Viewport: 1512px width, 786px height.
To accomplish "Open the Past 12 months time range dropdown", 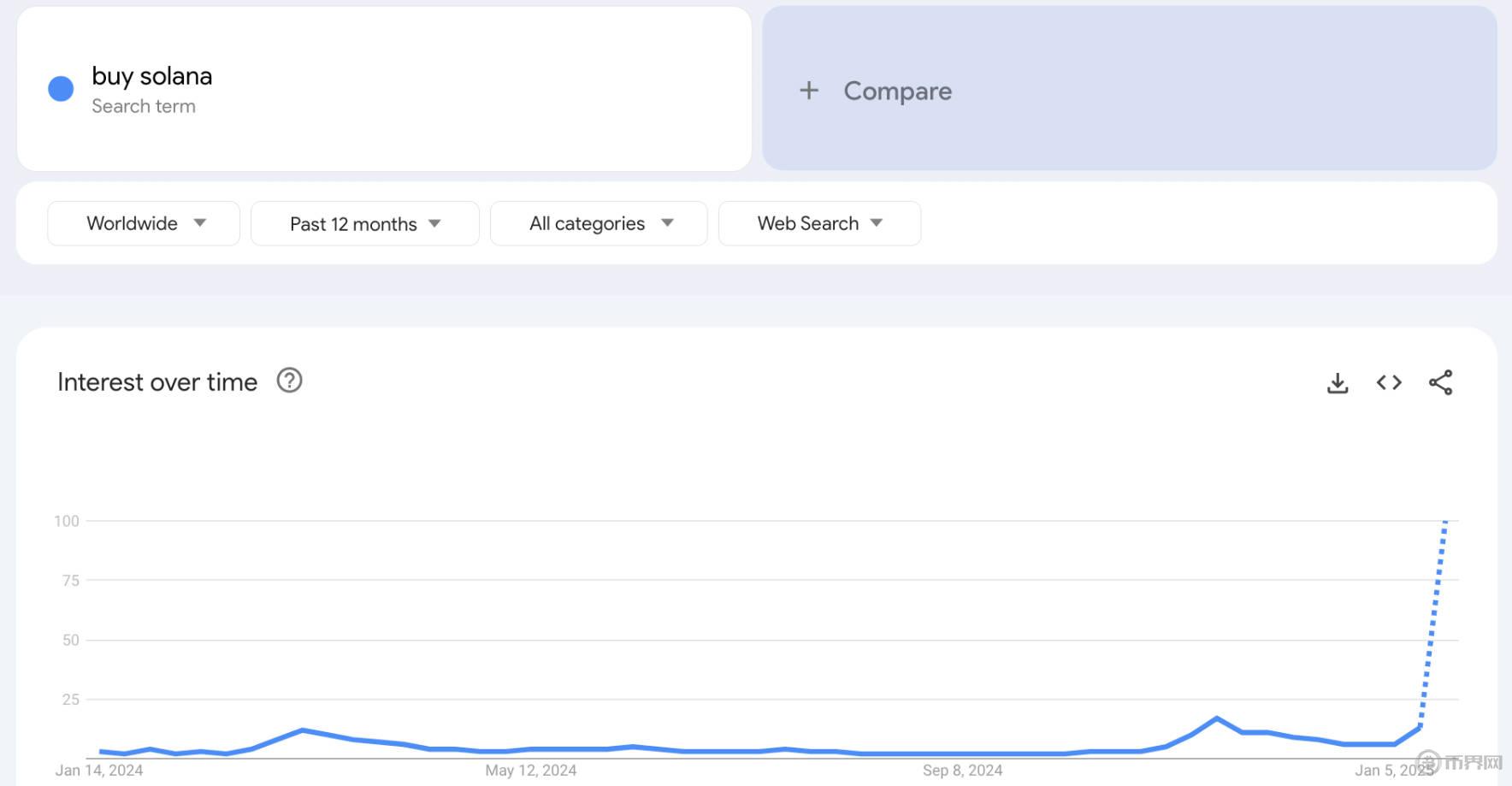I will (x=364, y=224).
